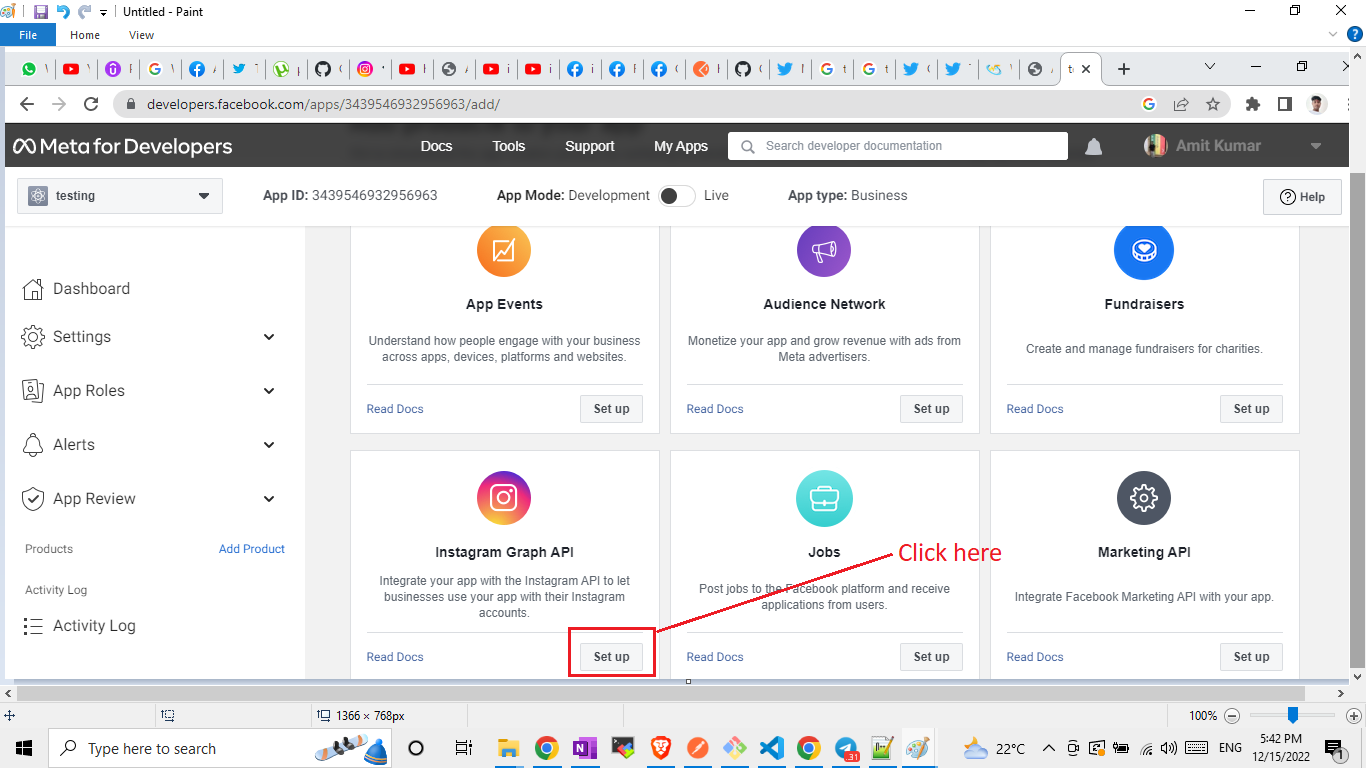This screenshot has height=768, width=1366.
Task: Click the Dashboard sidebar icon
Action: 31,288
